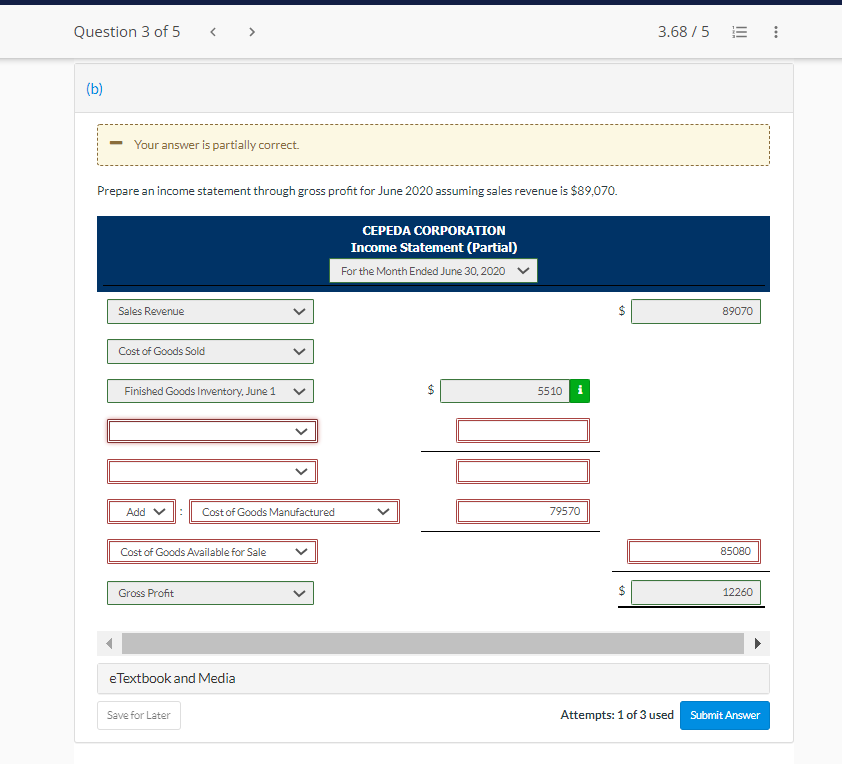The image size is (842, 764).
Task: Click Save for Later button
Action: click(x=139, y=715)
